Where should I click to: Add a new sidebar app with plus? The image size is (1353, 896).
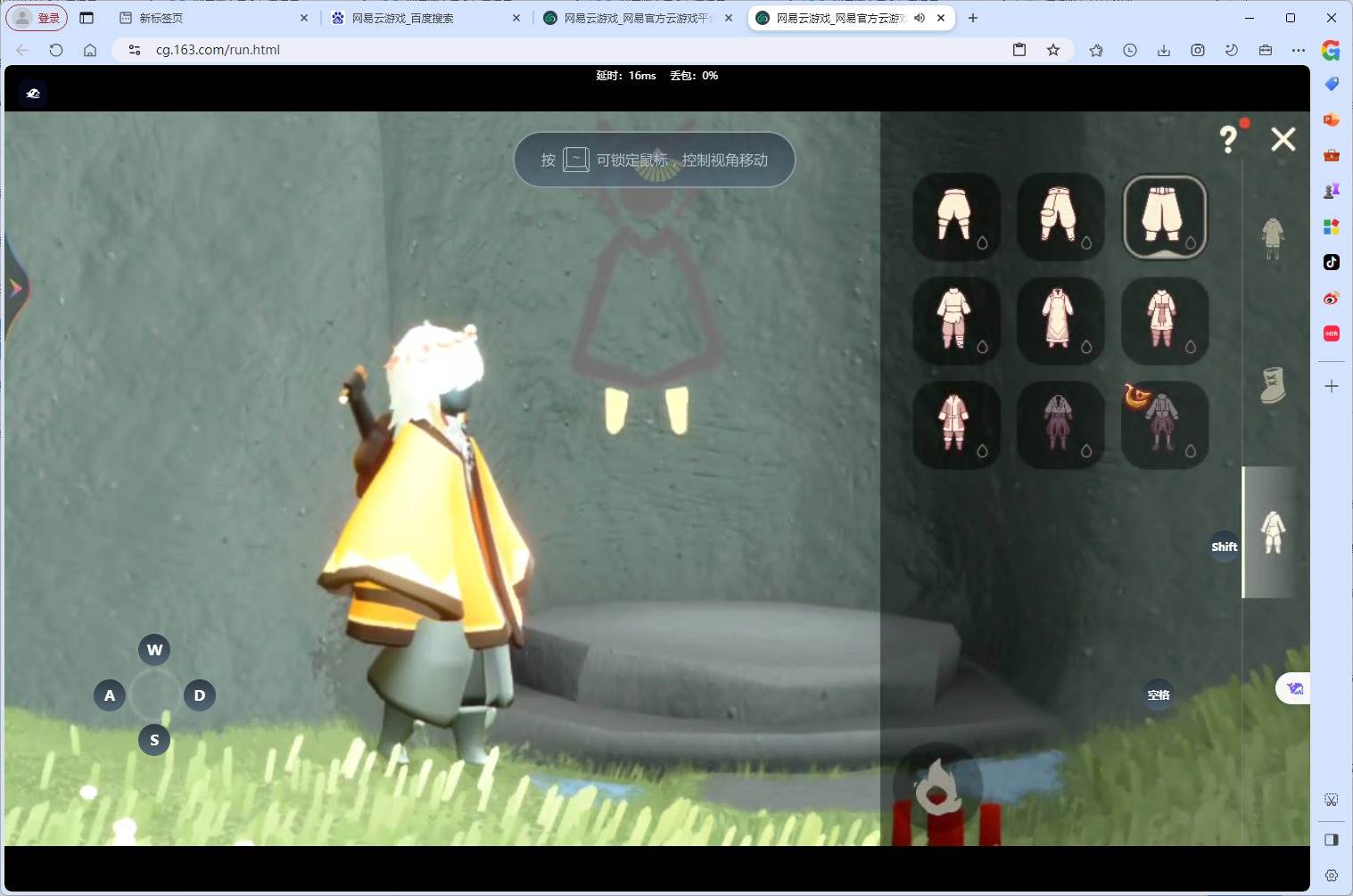click(1332, 386)
